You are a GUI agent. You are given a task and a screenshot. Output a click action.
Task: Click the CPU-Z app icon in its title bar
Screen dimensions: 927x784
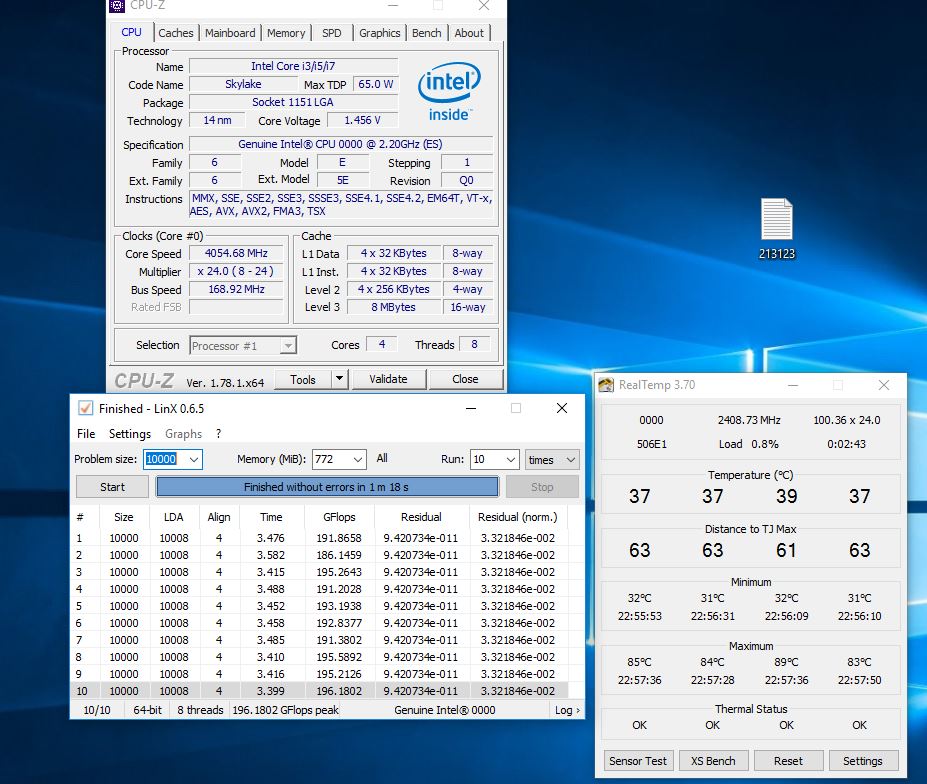pyautogui.click(x=117, y=6)
